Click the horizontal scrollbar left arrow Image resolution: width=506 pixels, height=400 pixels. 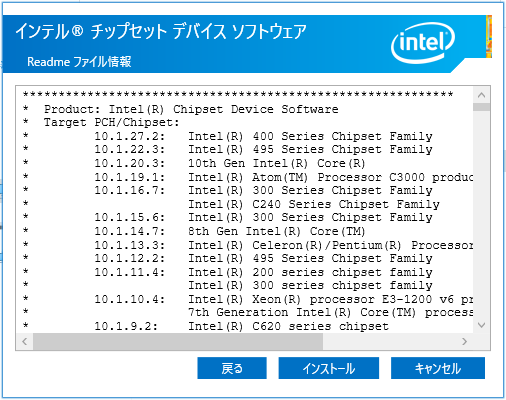24,341
